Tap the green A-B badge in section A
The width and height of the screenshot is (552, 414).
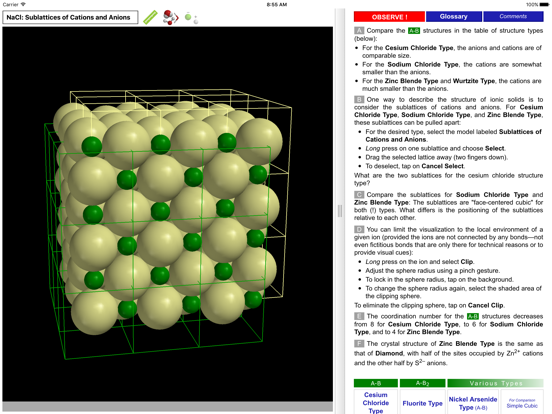pos(414,31)
